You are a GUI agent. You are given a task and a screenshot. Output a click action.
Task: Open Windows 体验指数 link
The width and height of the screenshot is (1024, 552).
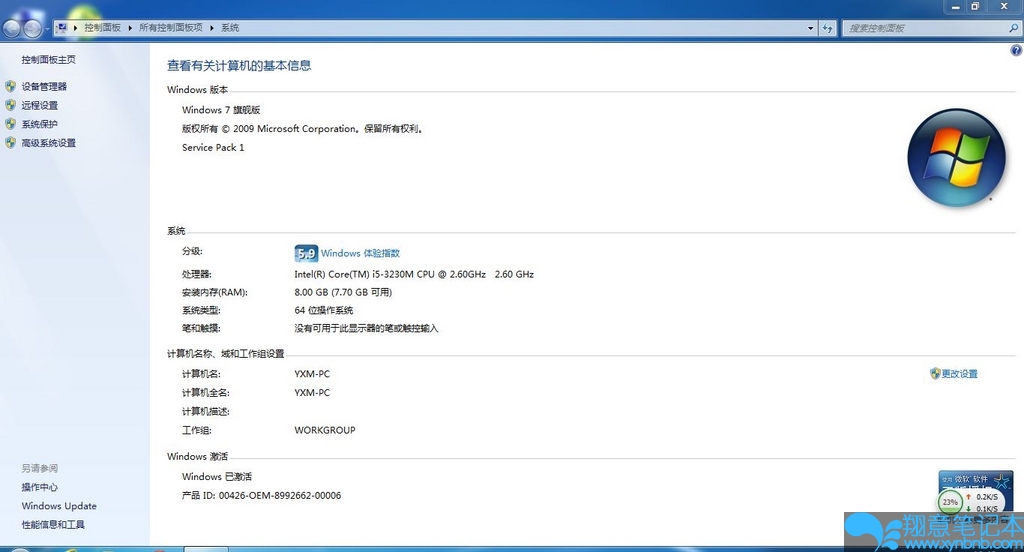pyautogui.click(x=360, y=253)
